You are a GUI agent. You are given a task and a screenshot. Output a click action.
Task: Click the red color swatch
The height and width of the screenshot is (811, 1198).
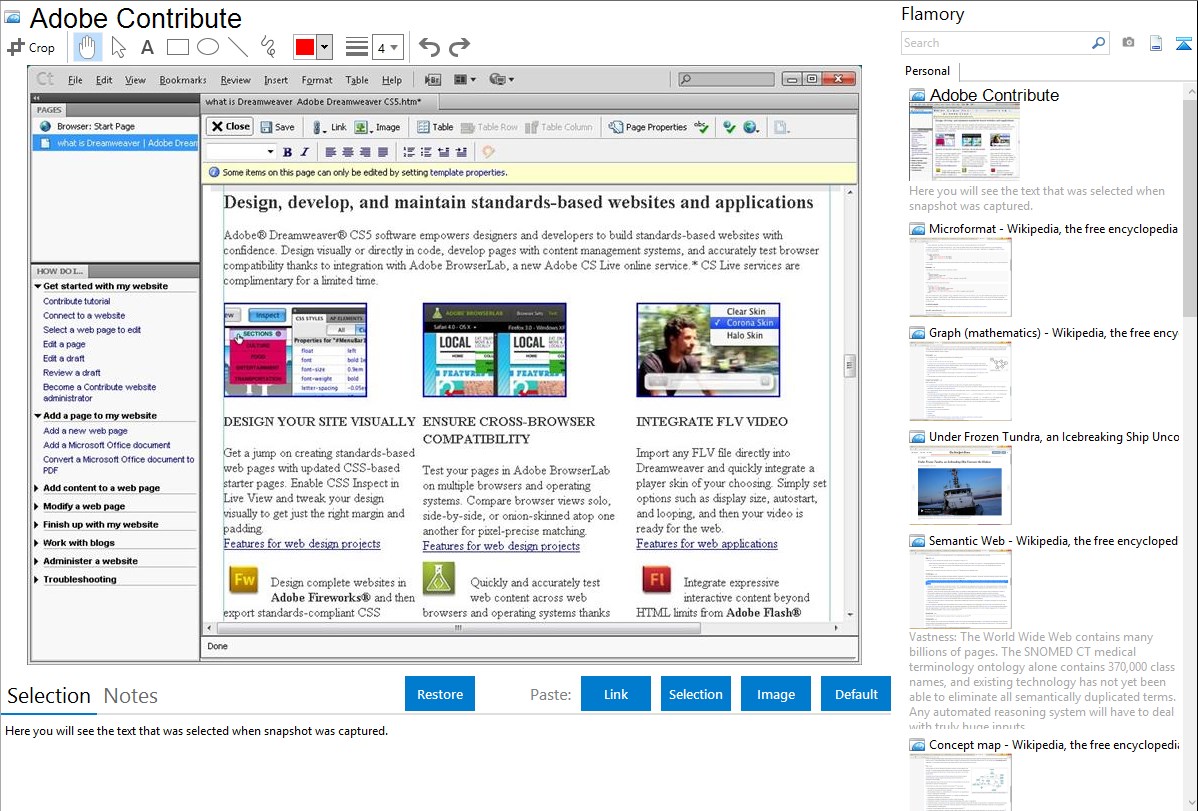[x=305, y=47]
